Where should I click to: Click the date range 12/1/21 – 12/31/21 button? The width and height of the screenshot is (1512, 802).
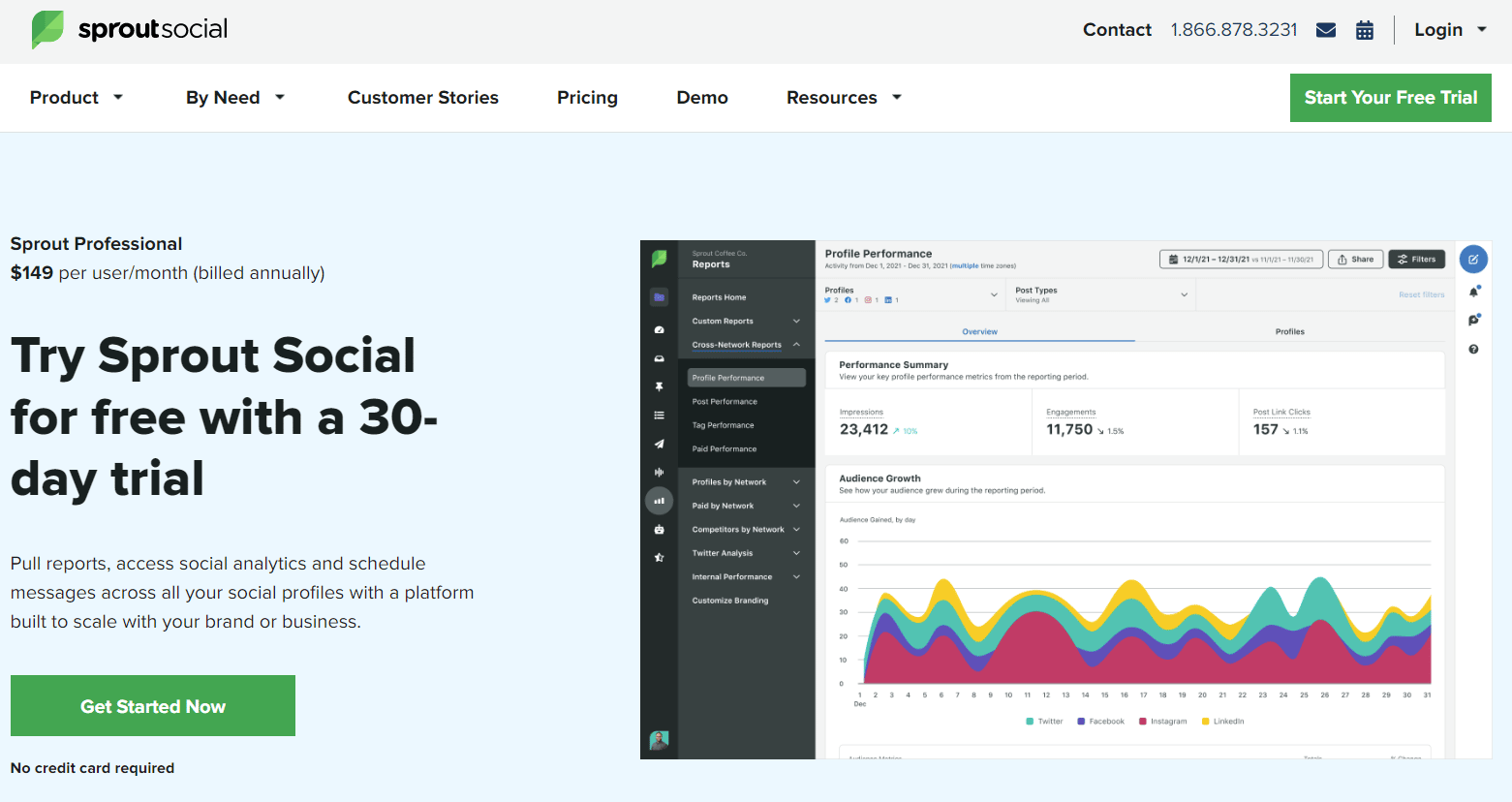(x=1241, y=260)
